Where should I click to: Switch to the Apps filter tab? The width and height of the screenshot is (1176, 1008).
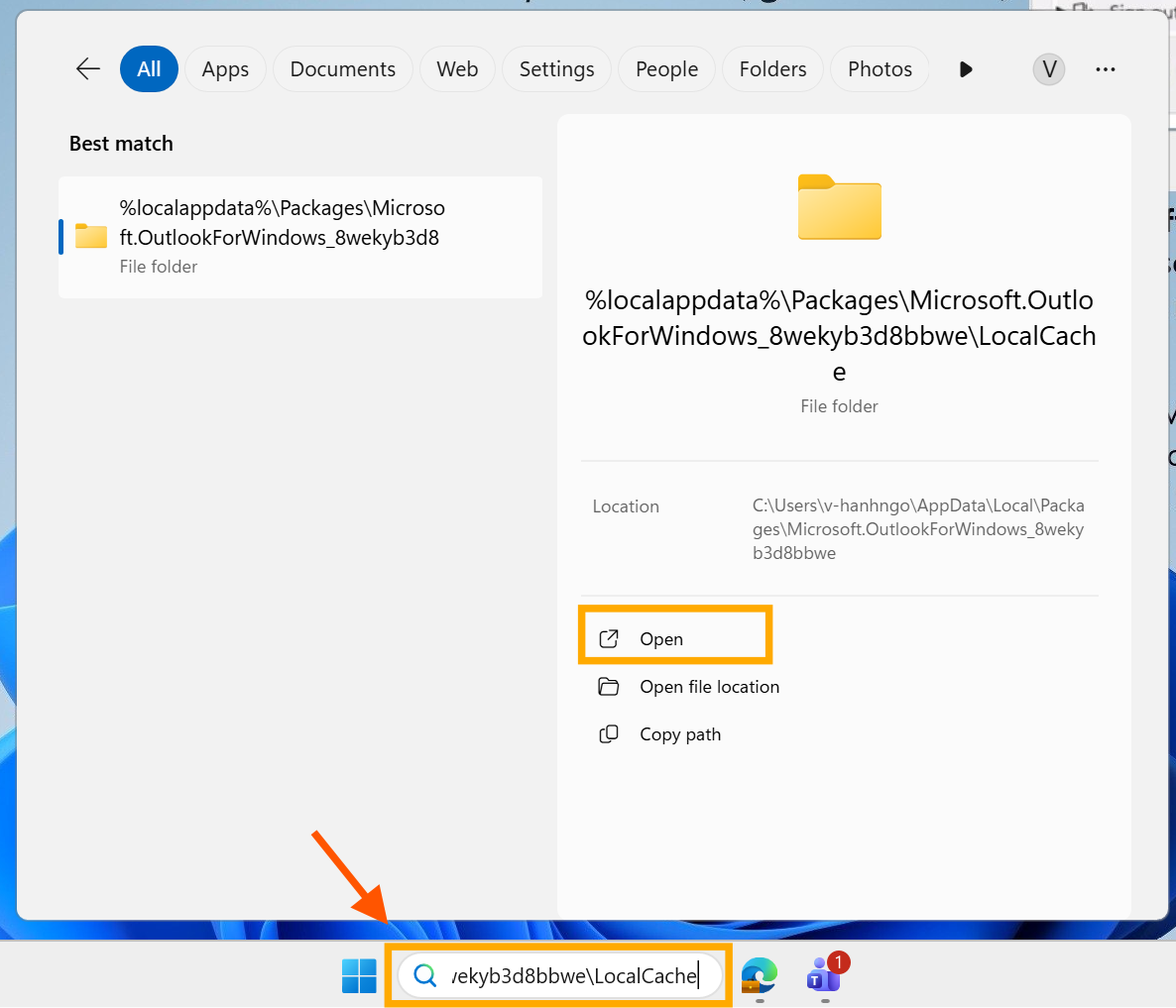point(225,69)
